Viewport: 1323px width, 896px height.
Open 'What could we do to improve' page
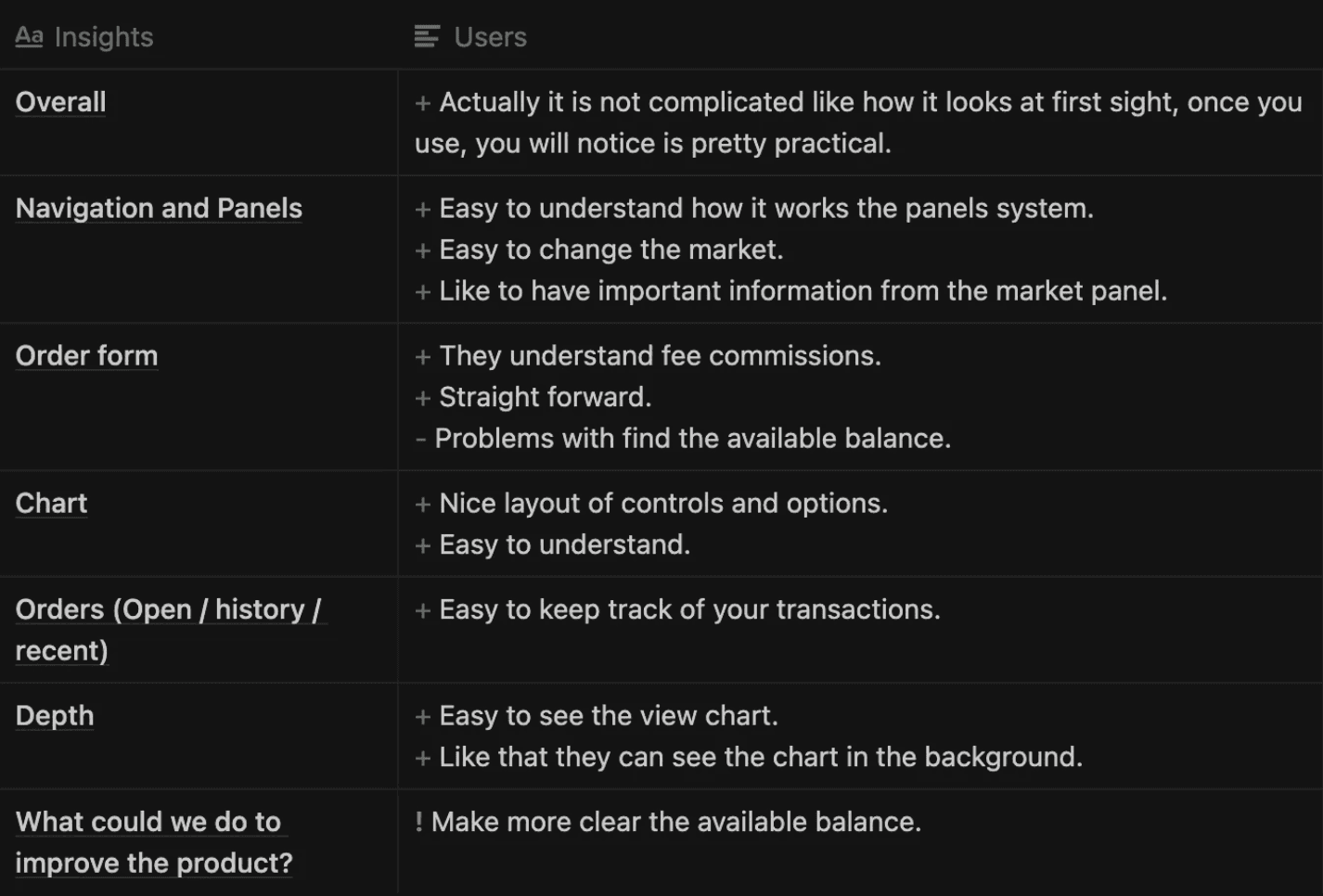(x=154, y=842)
